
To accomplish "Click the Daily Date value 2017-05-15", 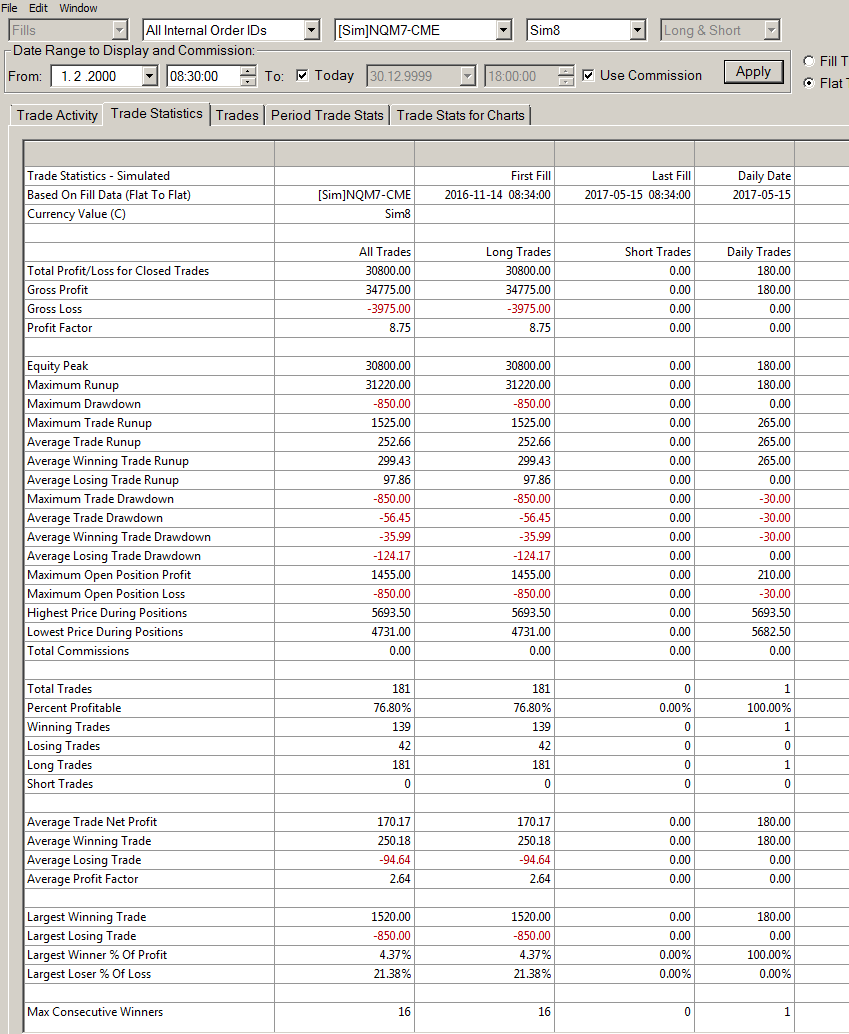I will 761,195.
